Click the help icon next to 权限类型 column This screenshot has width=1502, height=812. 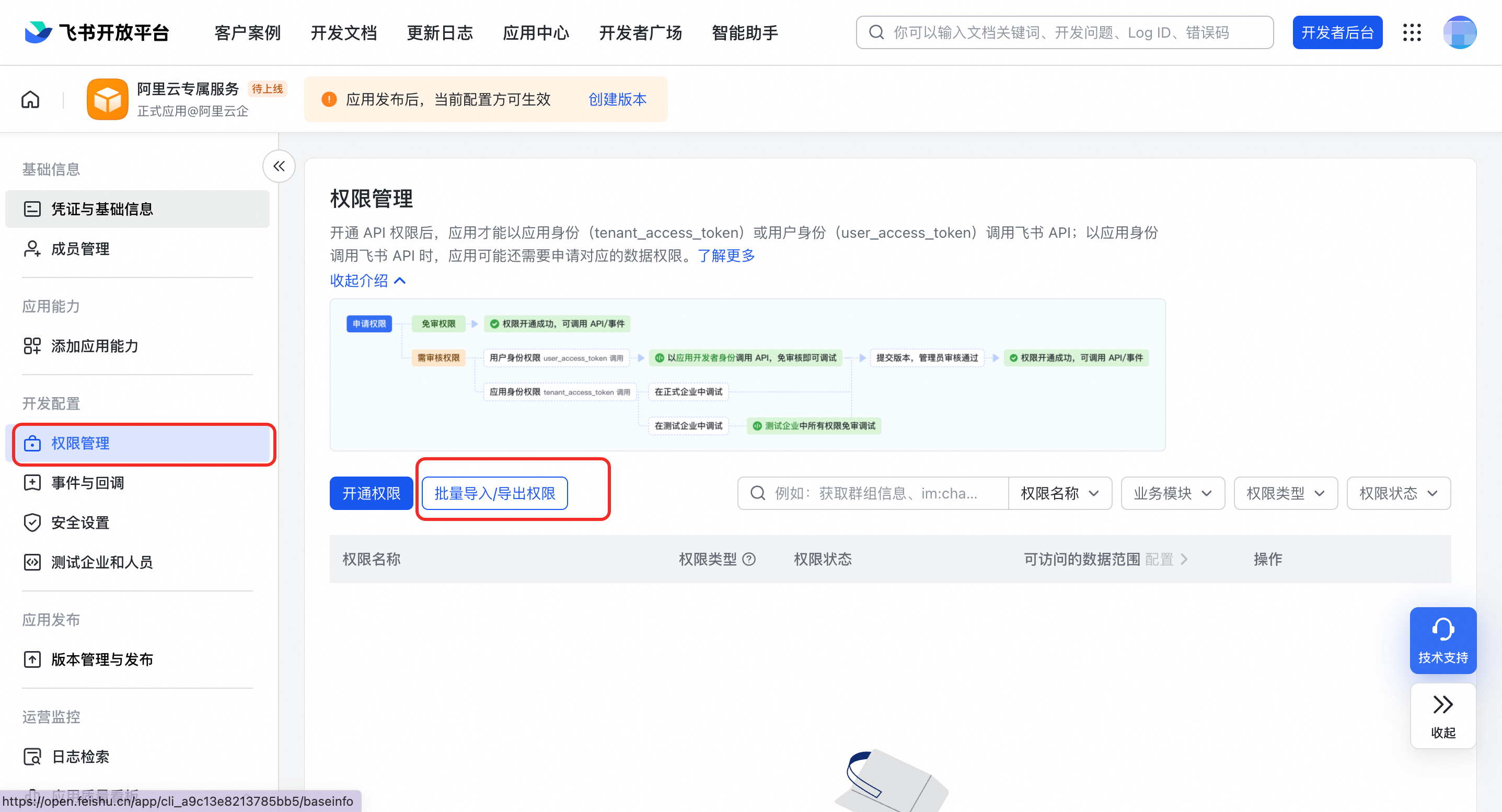(x=749, y=560)
